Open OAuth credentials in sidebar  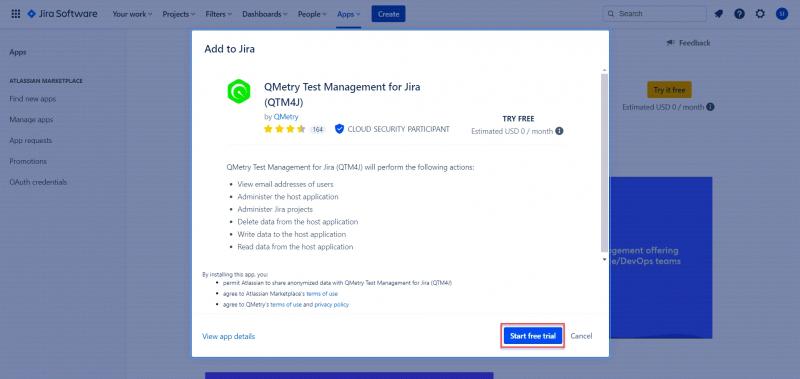[38, 182]
